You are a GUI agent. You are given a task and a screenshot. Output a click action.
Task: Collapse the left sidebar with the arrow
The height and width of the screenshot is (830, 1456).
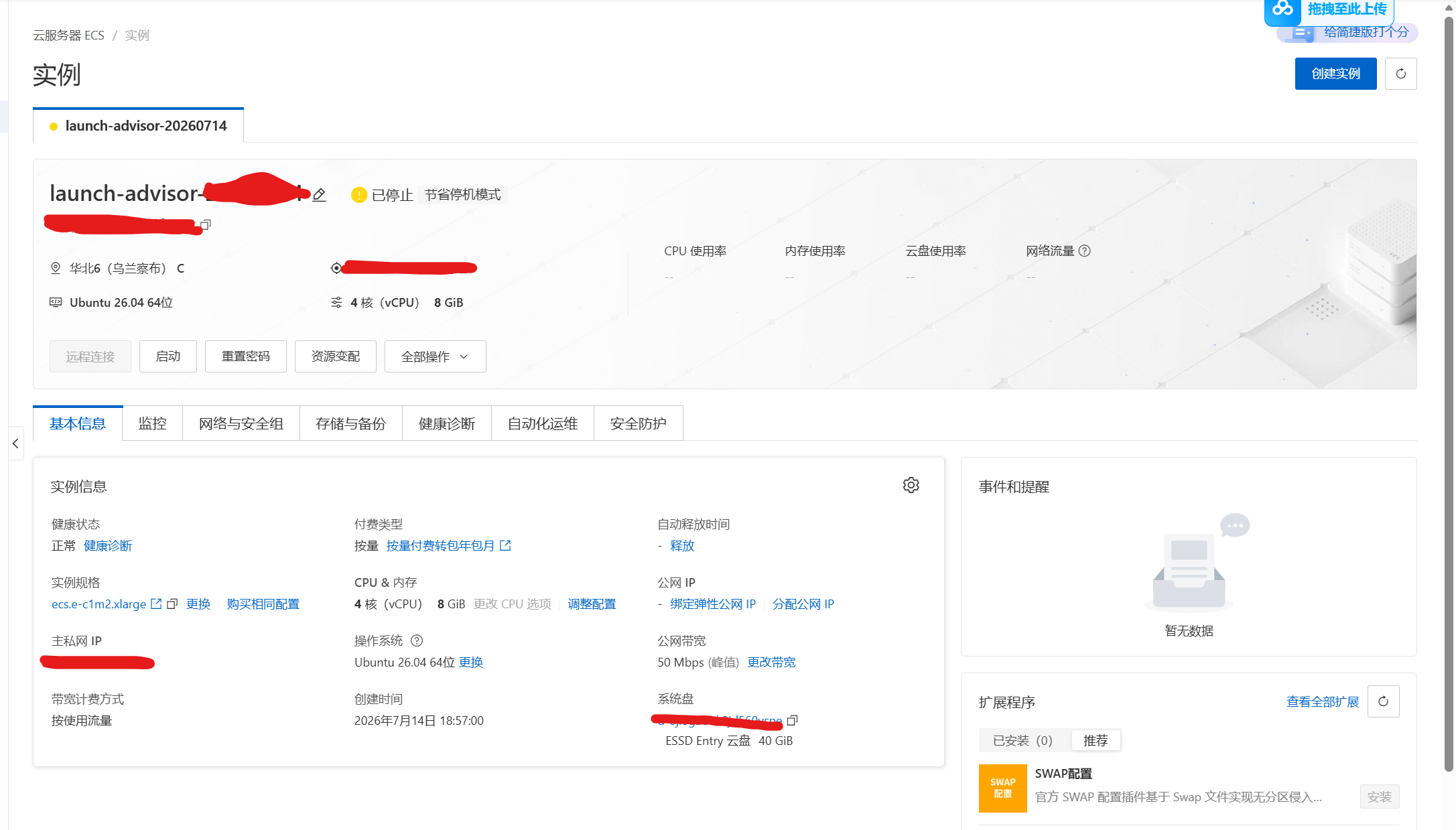[x=15, y=443]
